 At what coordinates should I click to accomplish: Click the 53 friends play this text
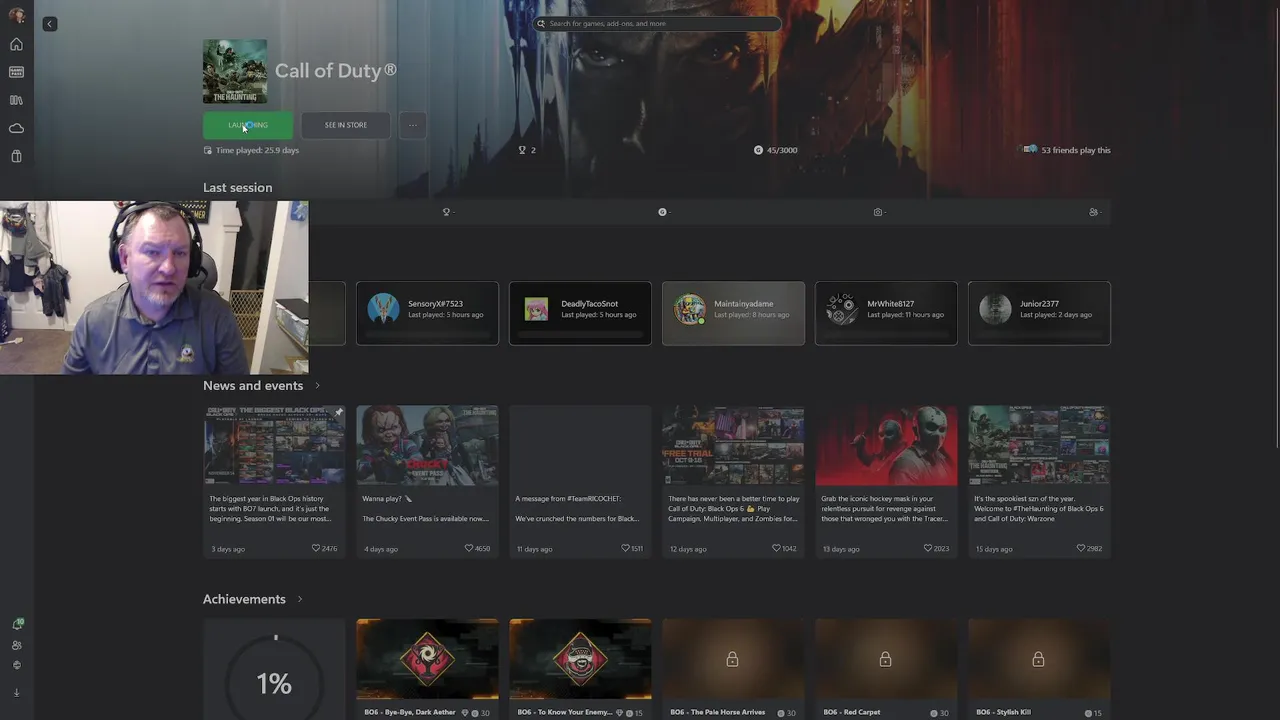pos(1076,150)
